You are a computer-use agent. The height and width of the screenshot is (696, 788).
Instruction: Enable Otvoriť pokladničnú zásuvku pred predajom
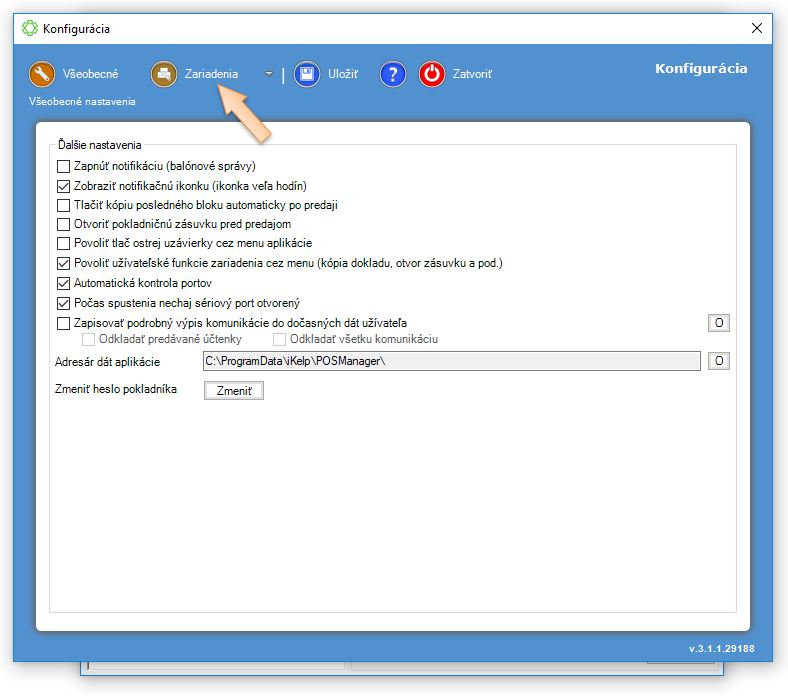(64, 225)
